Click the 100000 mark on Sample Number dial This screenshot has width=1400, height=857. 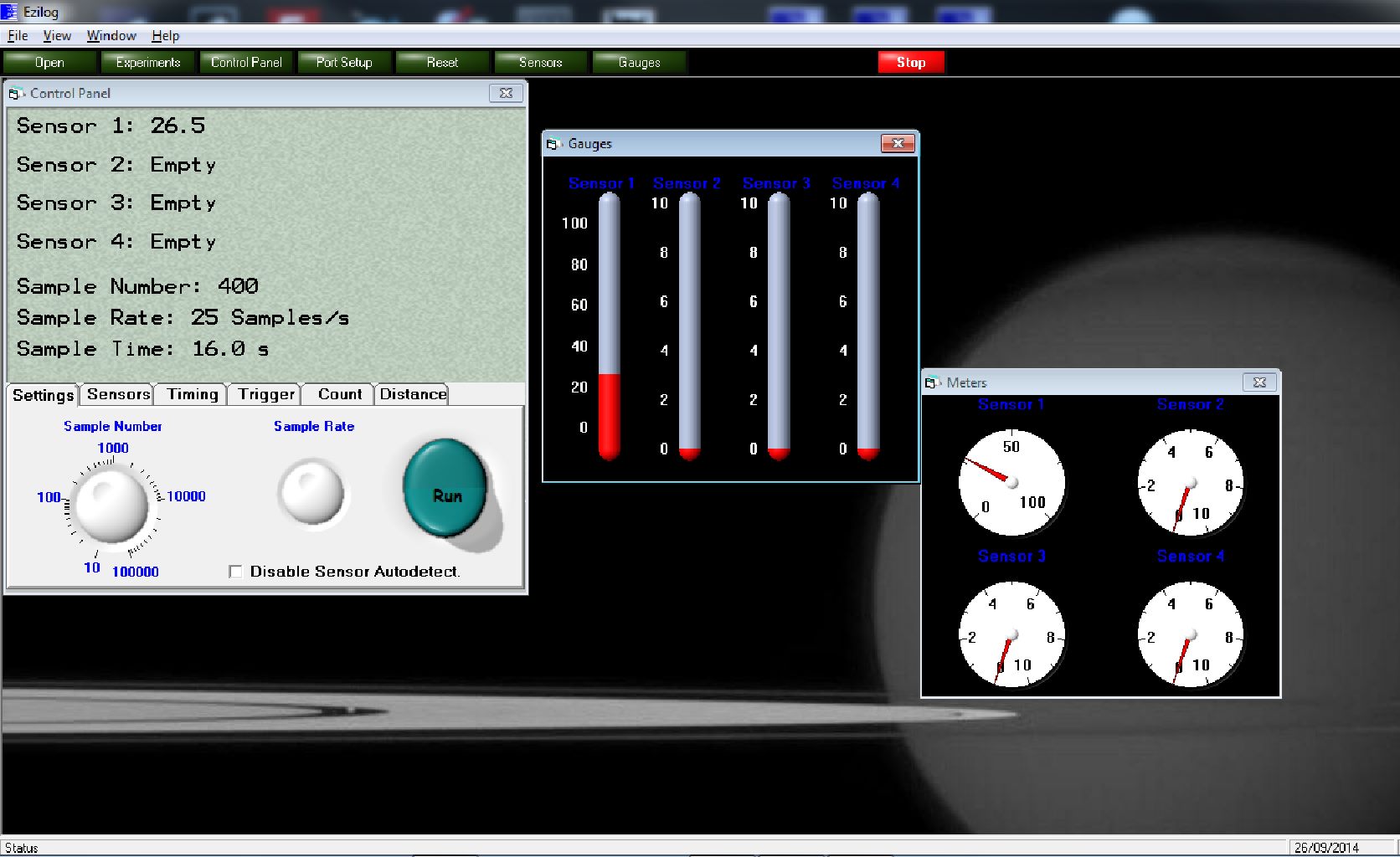[x=136, y=572]
